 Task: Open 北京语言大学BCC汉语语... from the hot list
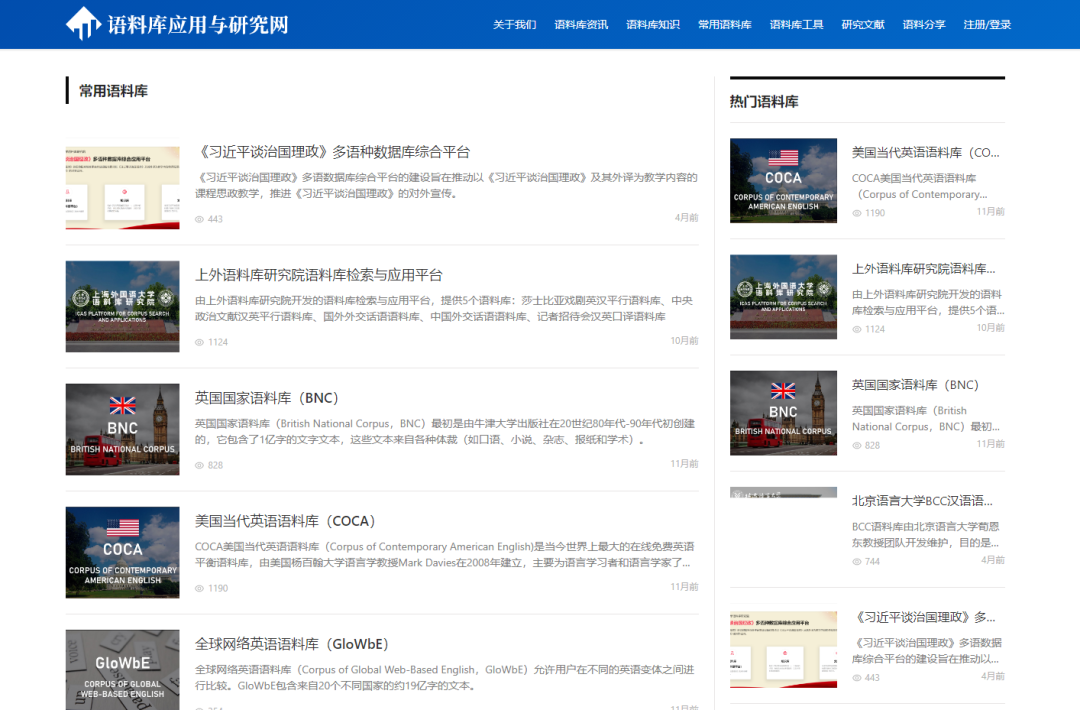[x=923, y=501]
